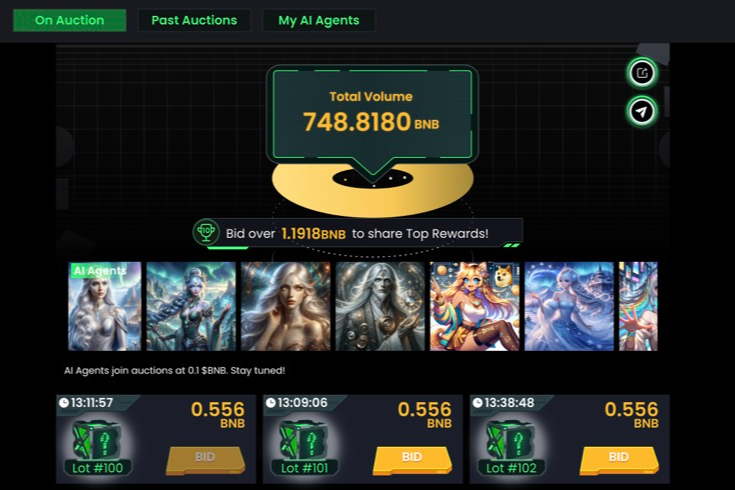Open the Telegram paper-plane icon
Viewport: 735px width, 490px height.
[x=642, y=112]
